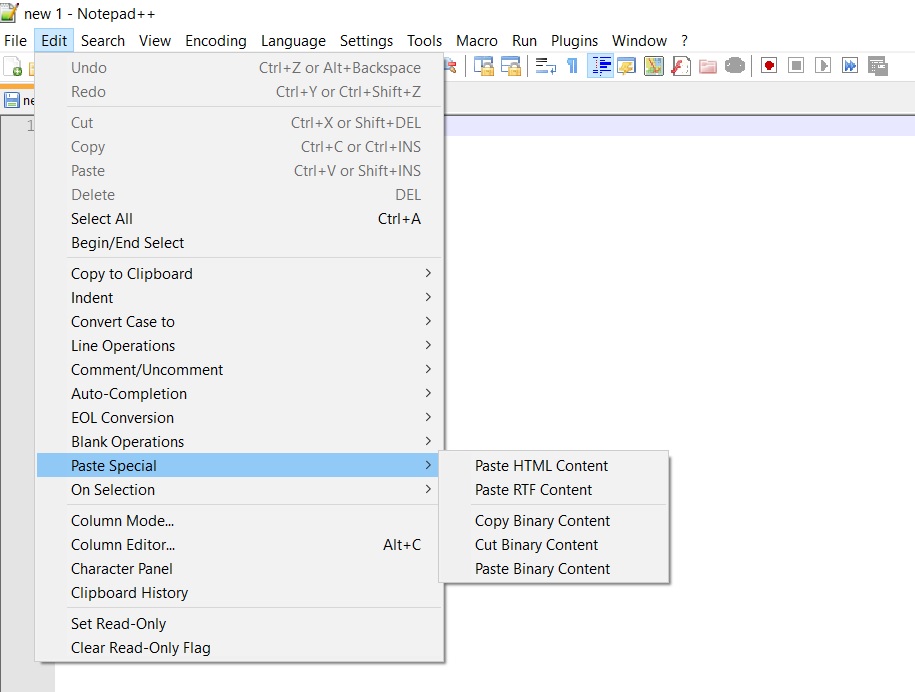Open the ? help menu
The image size is (915, 692).
pyautogui.click(x=684, y=41)
